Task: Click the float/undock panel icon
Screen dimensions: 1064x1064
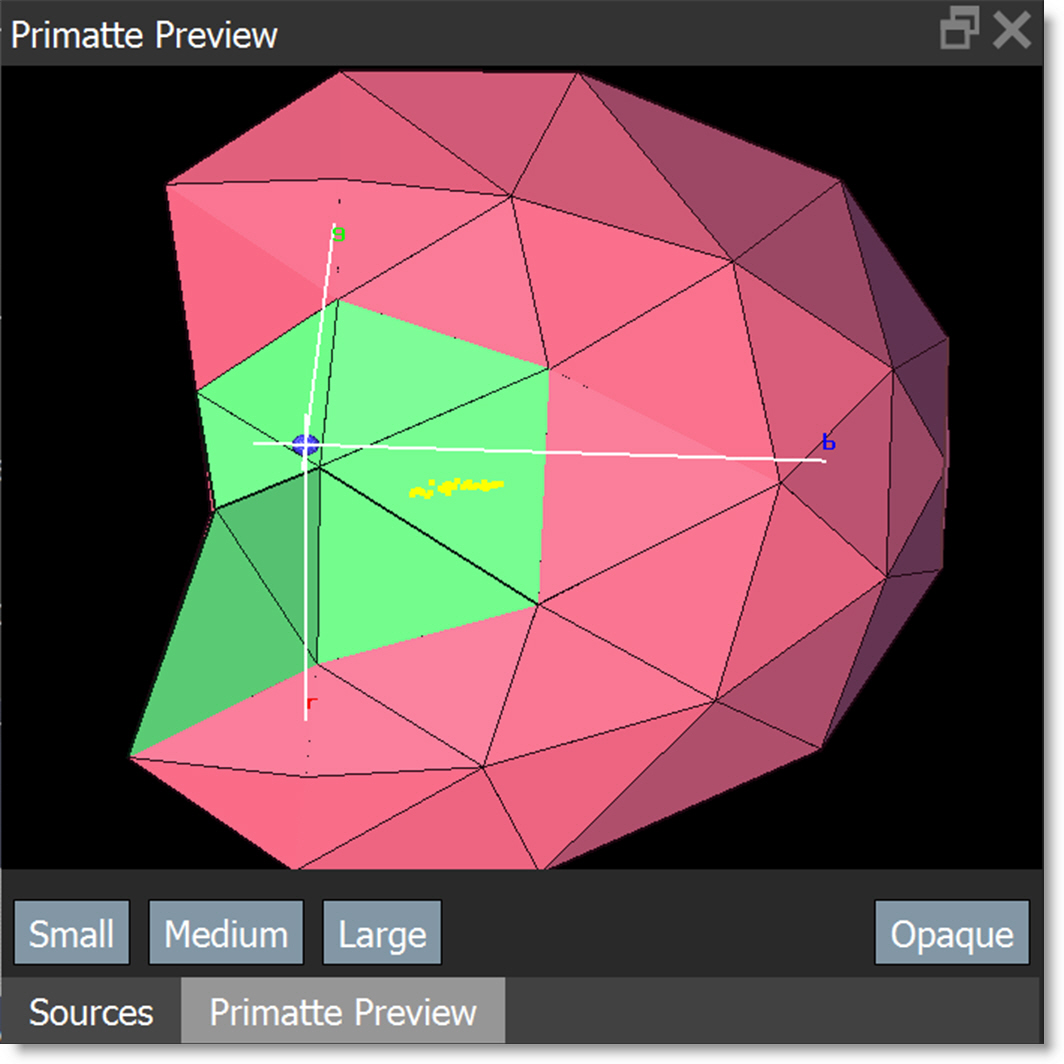Action: [x=959, y=31]
